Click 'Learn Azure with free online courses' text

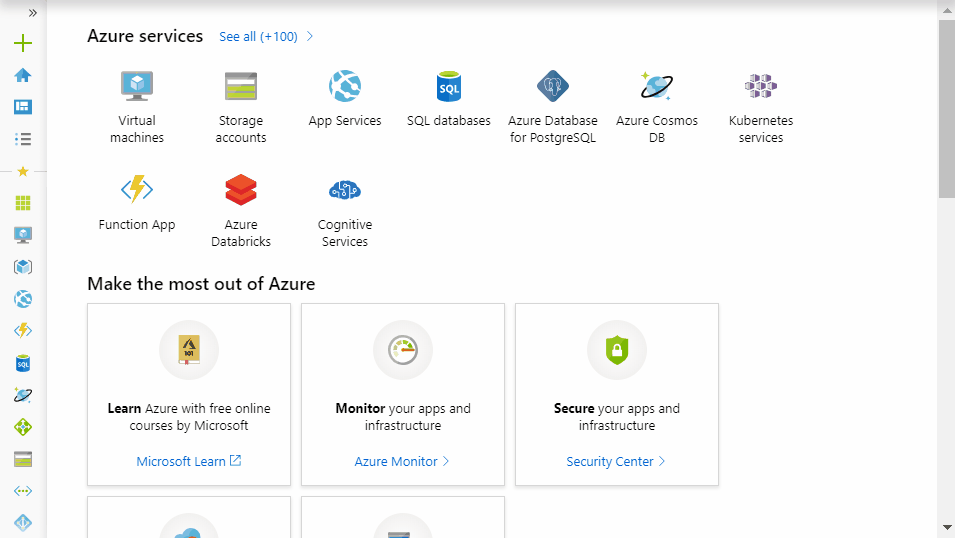point(189,417)
